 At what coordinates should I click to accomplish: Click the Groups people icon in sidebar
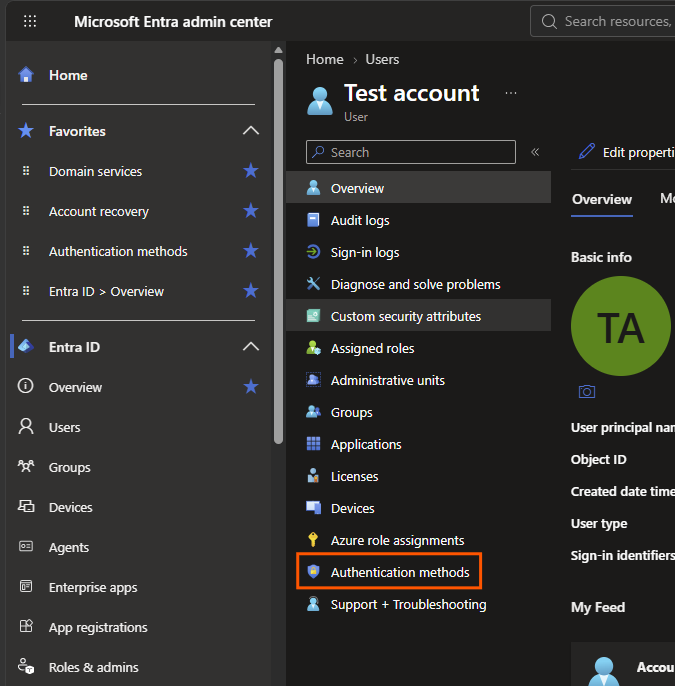click(26, 466)
